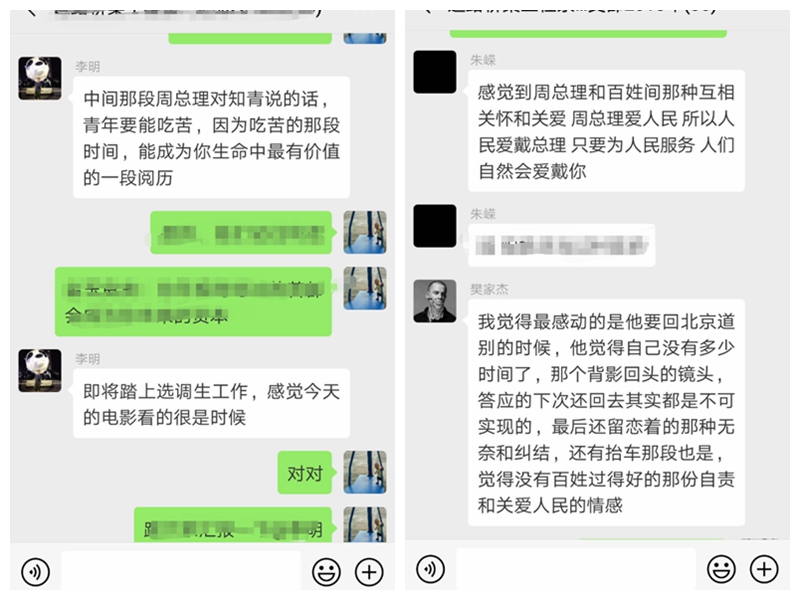Select 李明's message about 选调生工作
800x600 pixels.
coord(211,404)
